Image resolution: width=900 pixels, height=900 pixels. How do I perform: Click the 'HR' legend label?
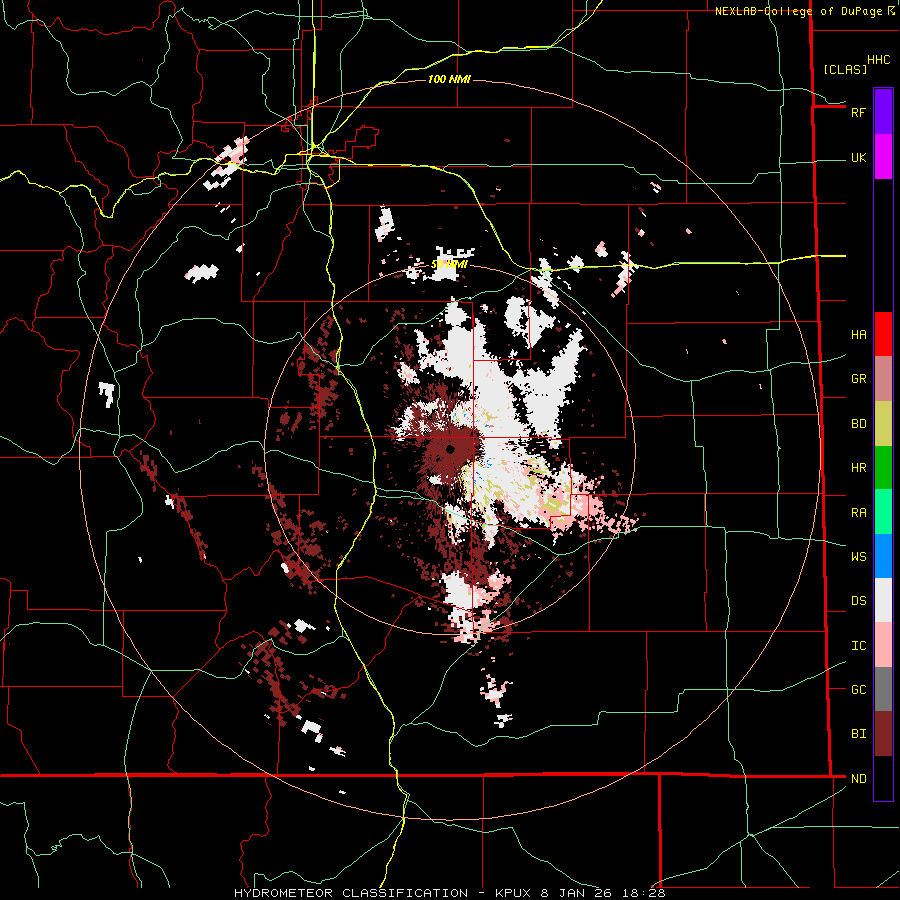click(858, 468)
